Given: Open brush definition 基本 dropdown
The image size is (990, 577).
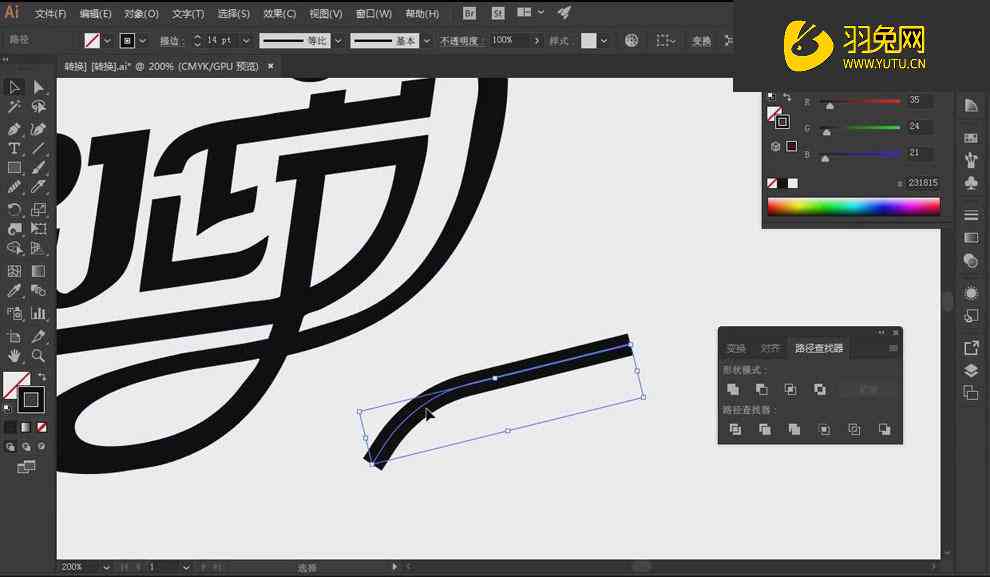Looking at the screenshot, I should pyautogui.click(x=427, y=40).
